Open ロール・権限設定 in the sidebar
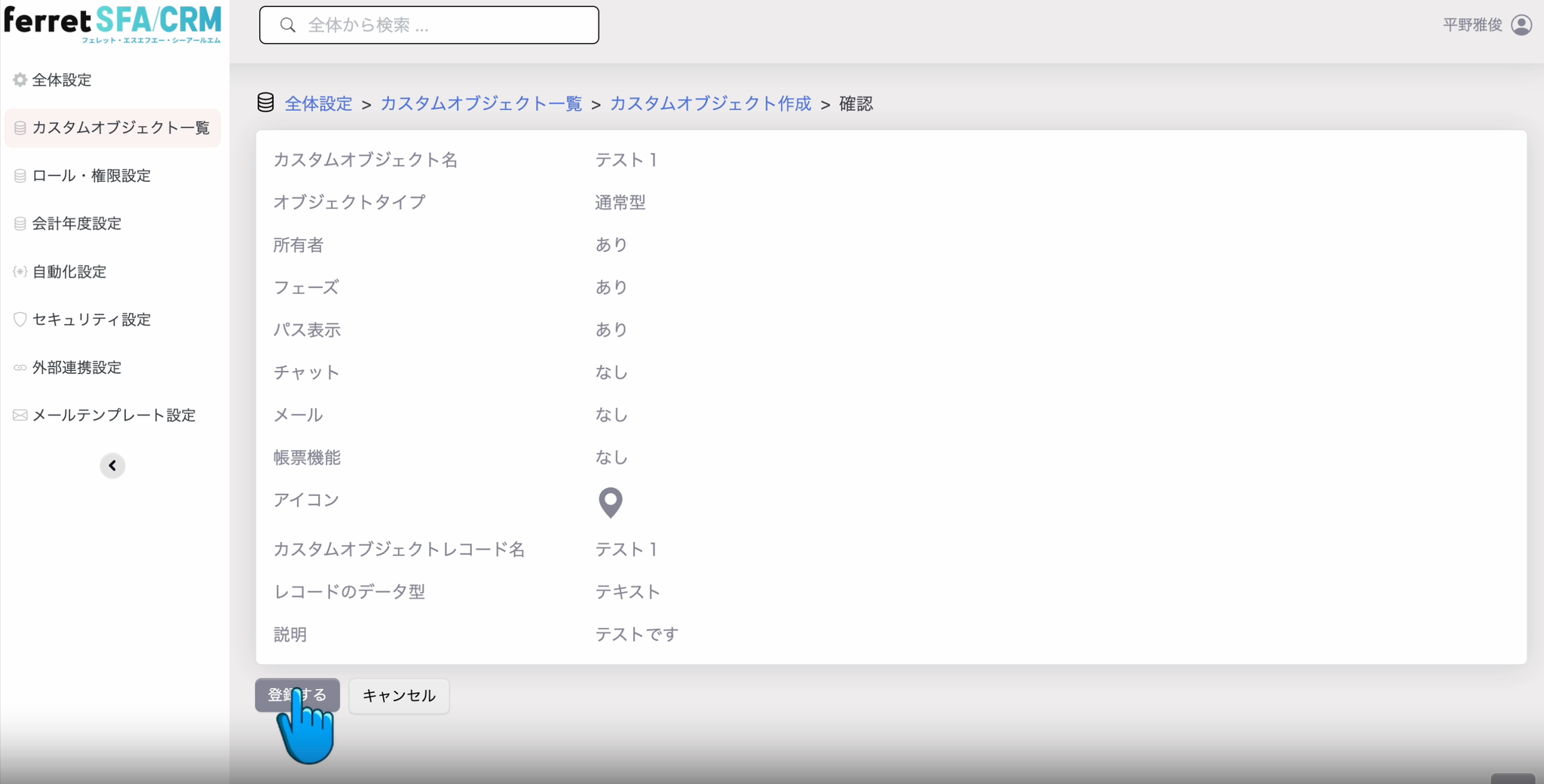This screenshot has height=784, width=1544. coord(91,176)
